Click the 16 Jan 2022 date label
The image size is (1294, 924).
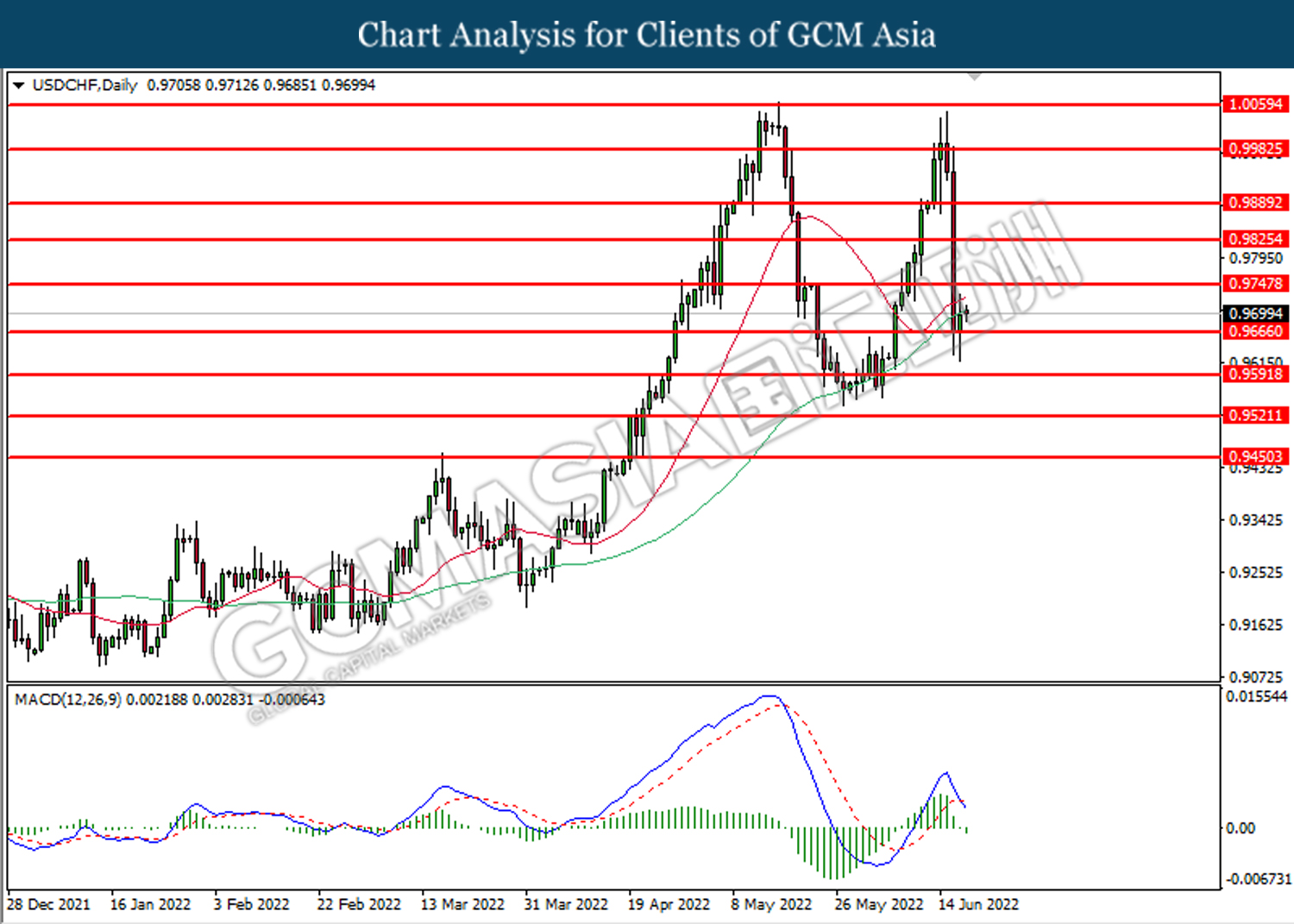[150, 904]
